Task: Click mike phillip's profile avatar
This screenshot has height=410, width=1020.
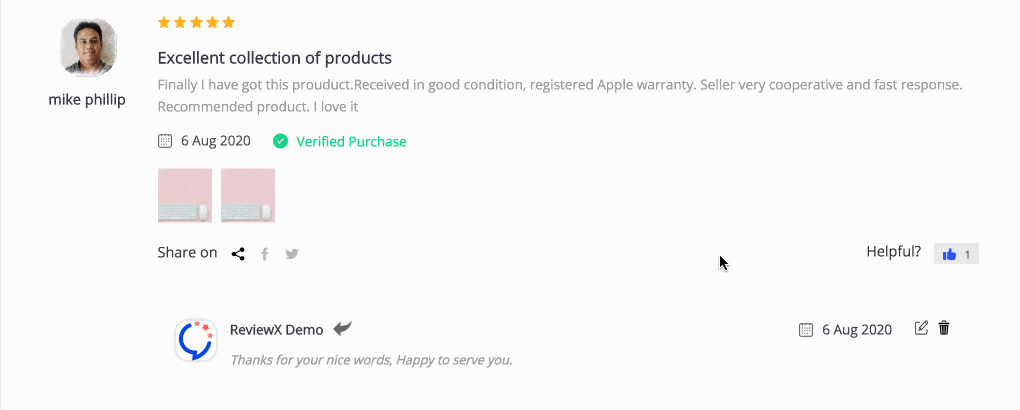Action: [88, 47]
